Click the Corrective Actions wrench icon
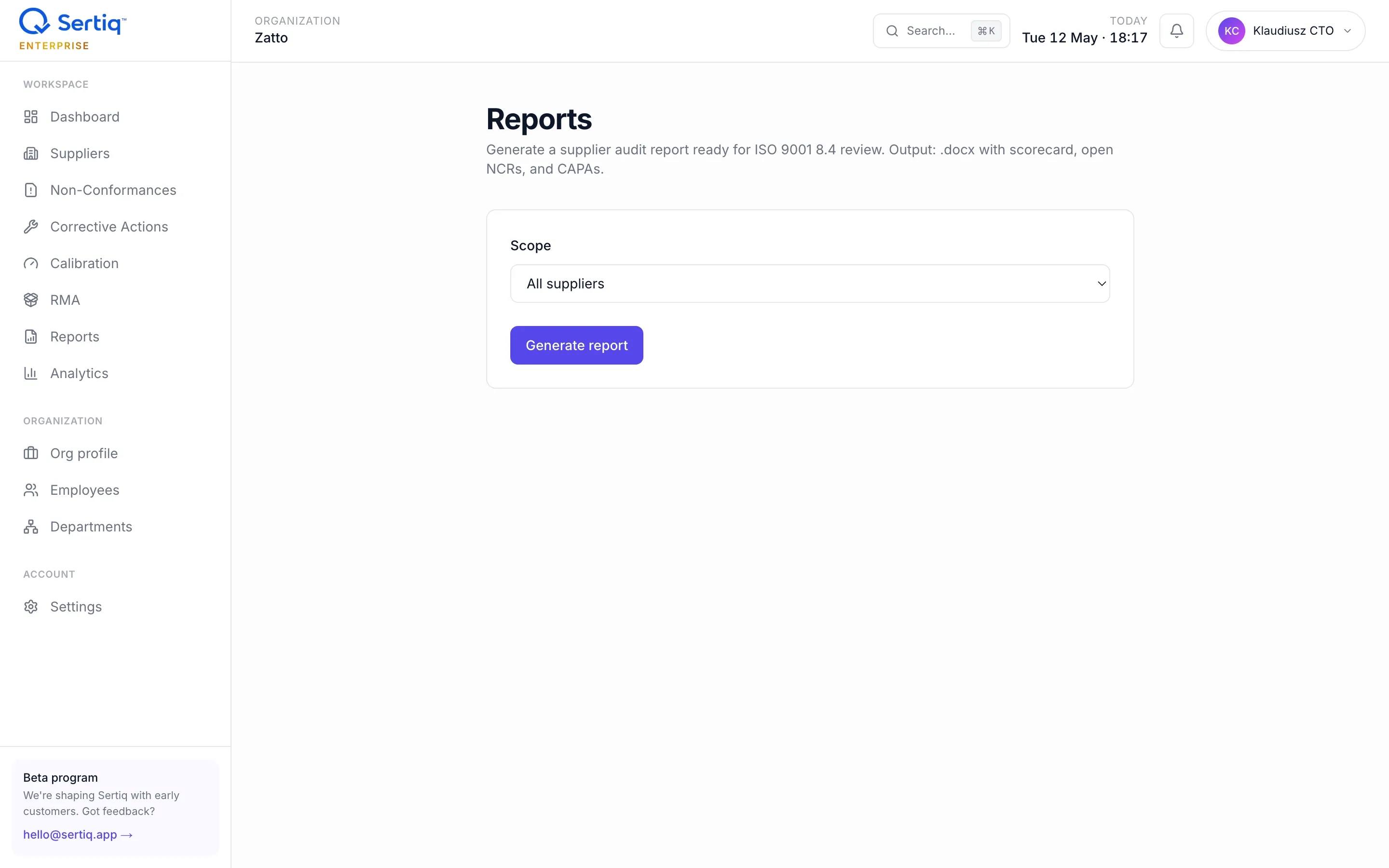1389x868 pixels. [x=31, y=227]
